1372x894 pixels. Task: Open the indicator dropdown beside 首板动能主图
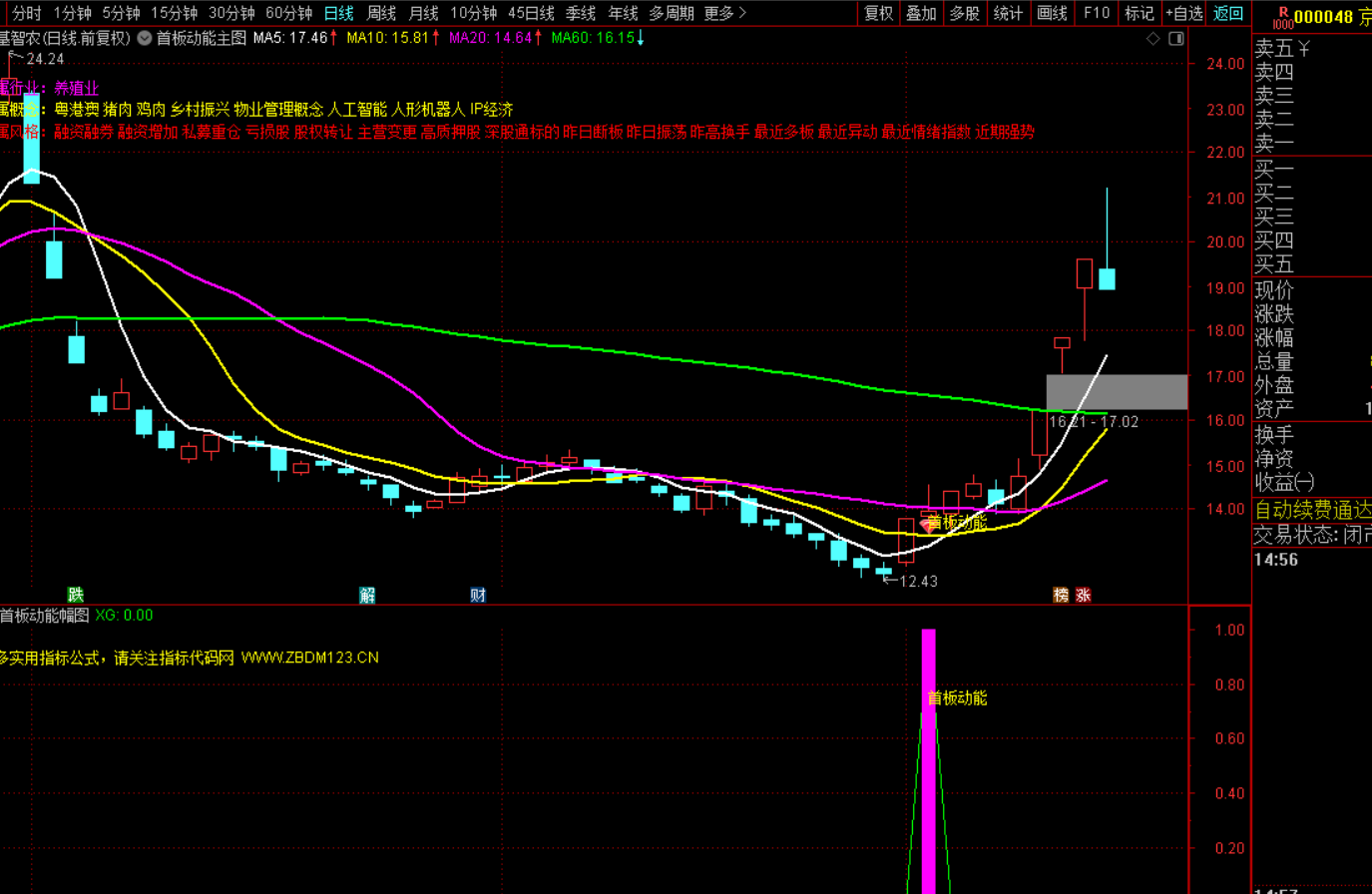[146, 38]
